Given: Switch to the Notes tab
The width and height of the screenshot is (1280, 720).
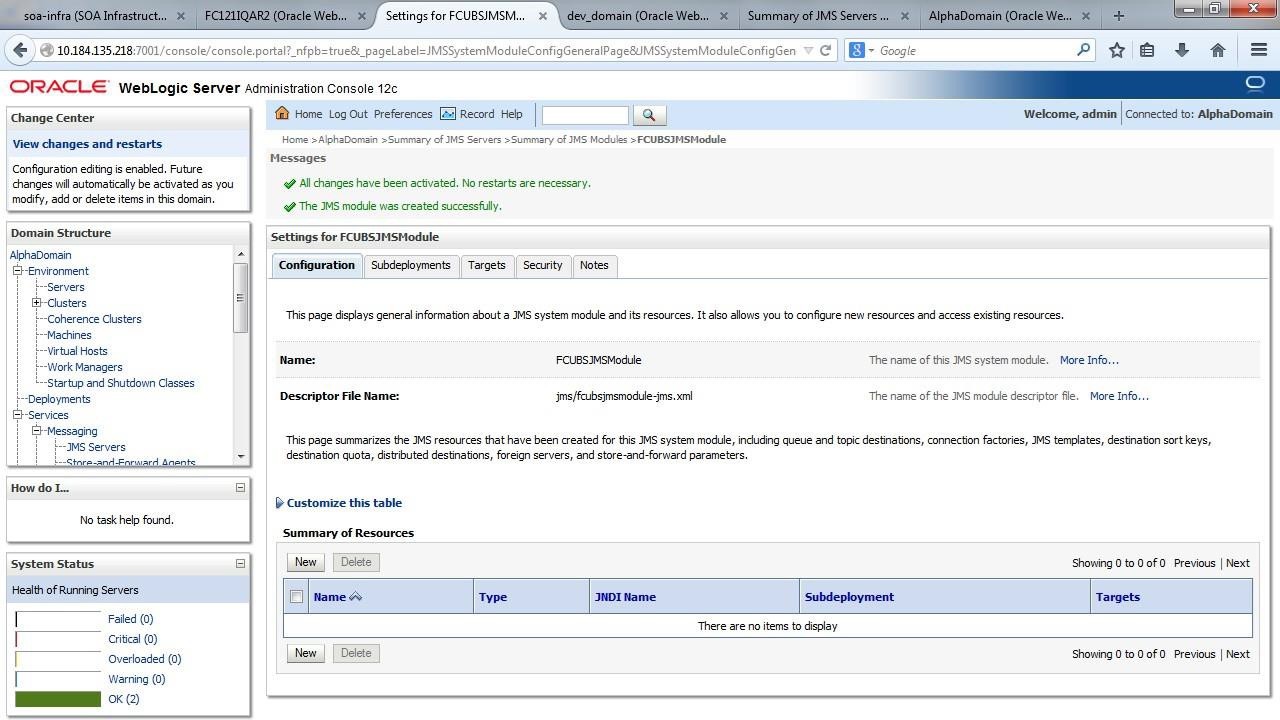Looking at the screenshot, I should (x=594, y=265).
